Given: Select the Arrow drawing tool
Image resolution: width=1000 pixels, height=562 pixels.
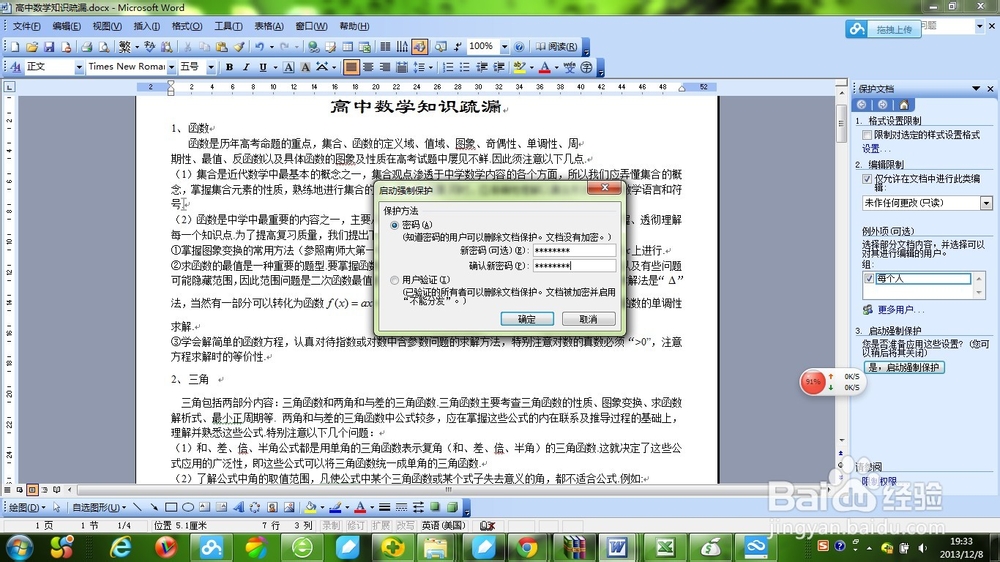Looking at the screenshot, I should coord(154,507).
